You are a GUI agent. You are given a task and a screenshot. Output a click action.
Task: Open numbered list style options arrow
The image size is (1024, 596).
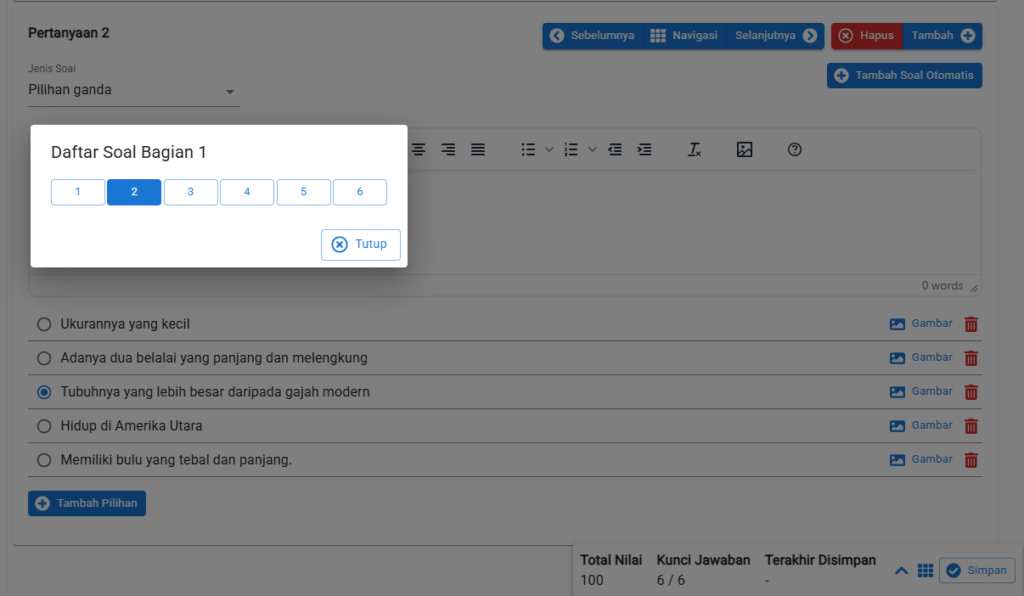592,149
